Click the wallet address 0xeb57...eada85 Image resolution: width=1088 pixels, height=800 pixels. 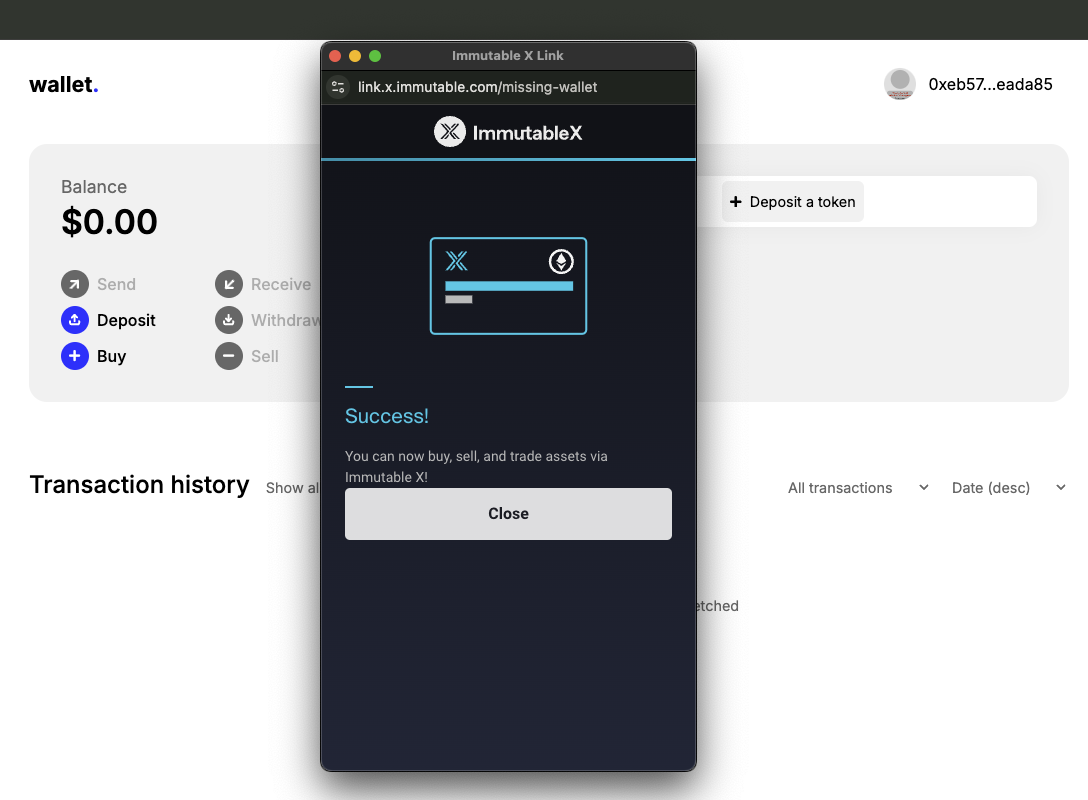990,84
